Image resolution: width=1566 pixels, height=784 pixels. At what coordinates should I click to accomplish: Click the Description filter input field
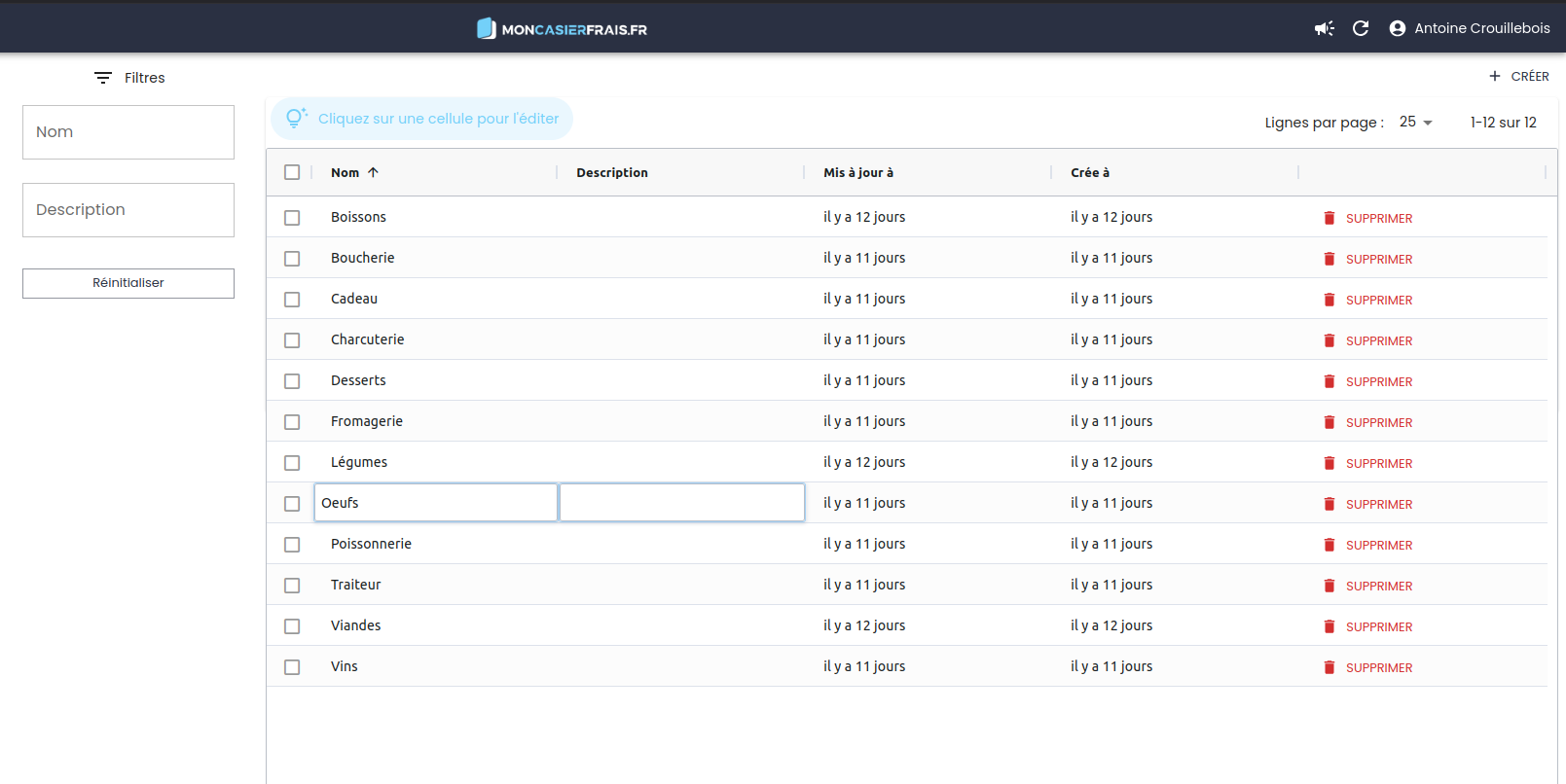(x=128, y=210)
